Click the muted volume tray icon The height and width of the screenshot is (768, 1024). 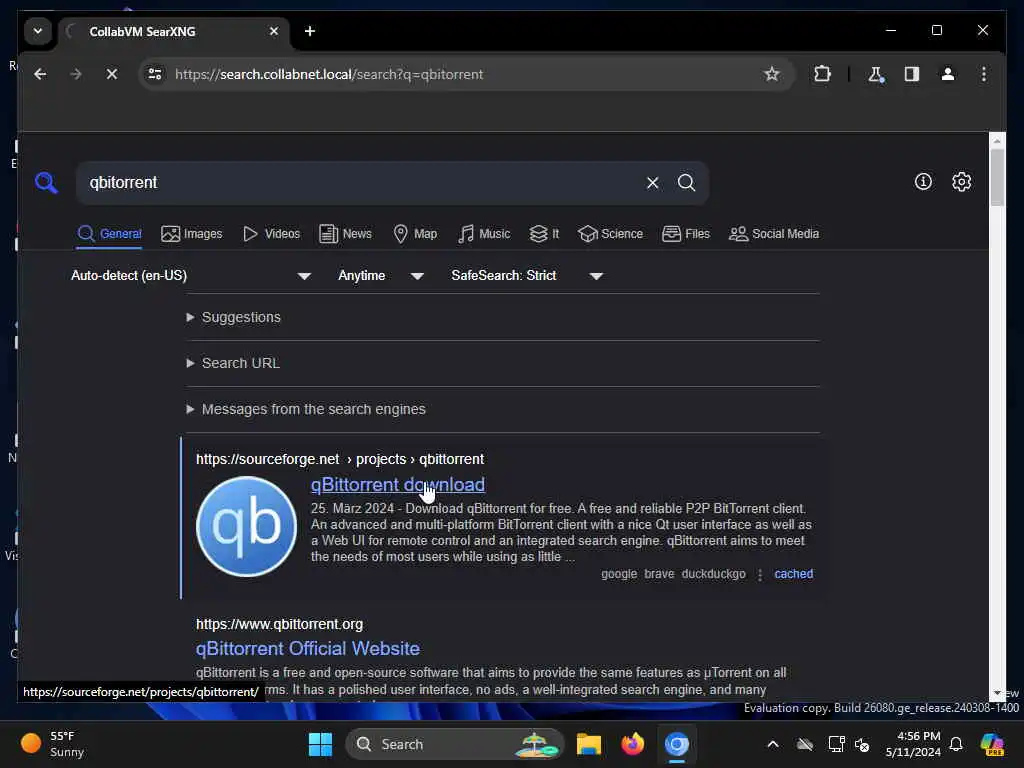861,744
